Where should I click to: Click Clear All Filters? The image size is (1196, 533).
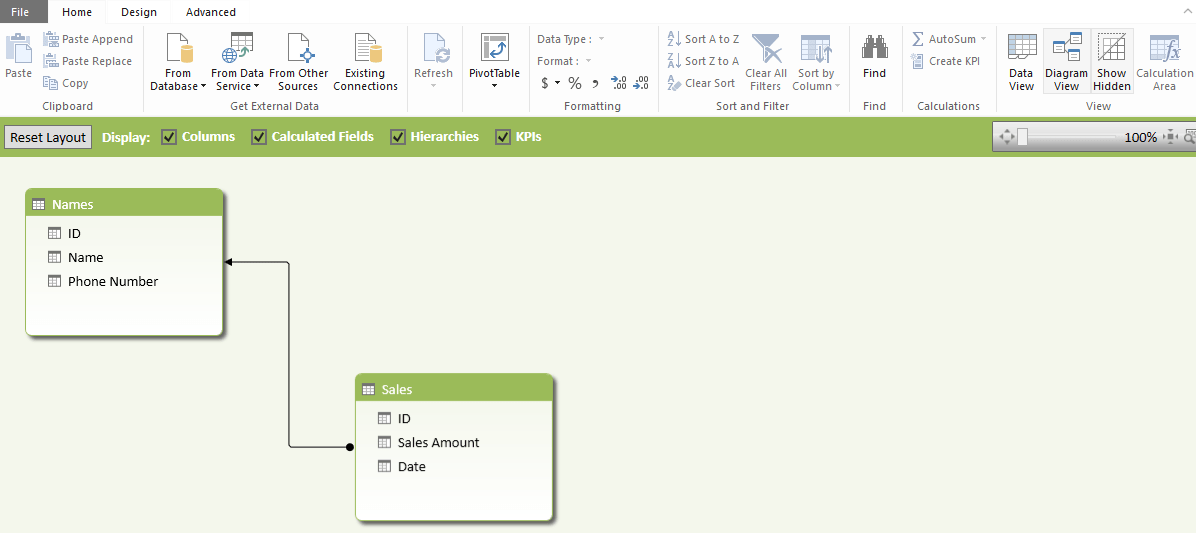click(x=766, y=63)
